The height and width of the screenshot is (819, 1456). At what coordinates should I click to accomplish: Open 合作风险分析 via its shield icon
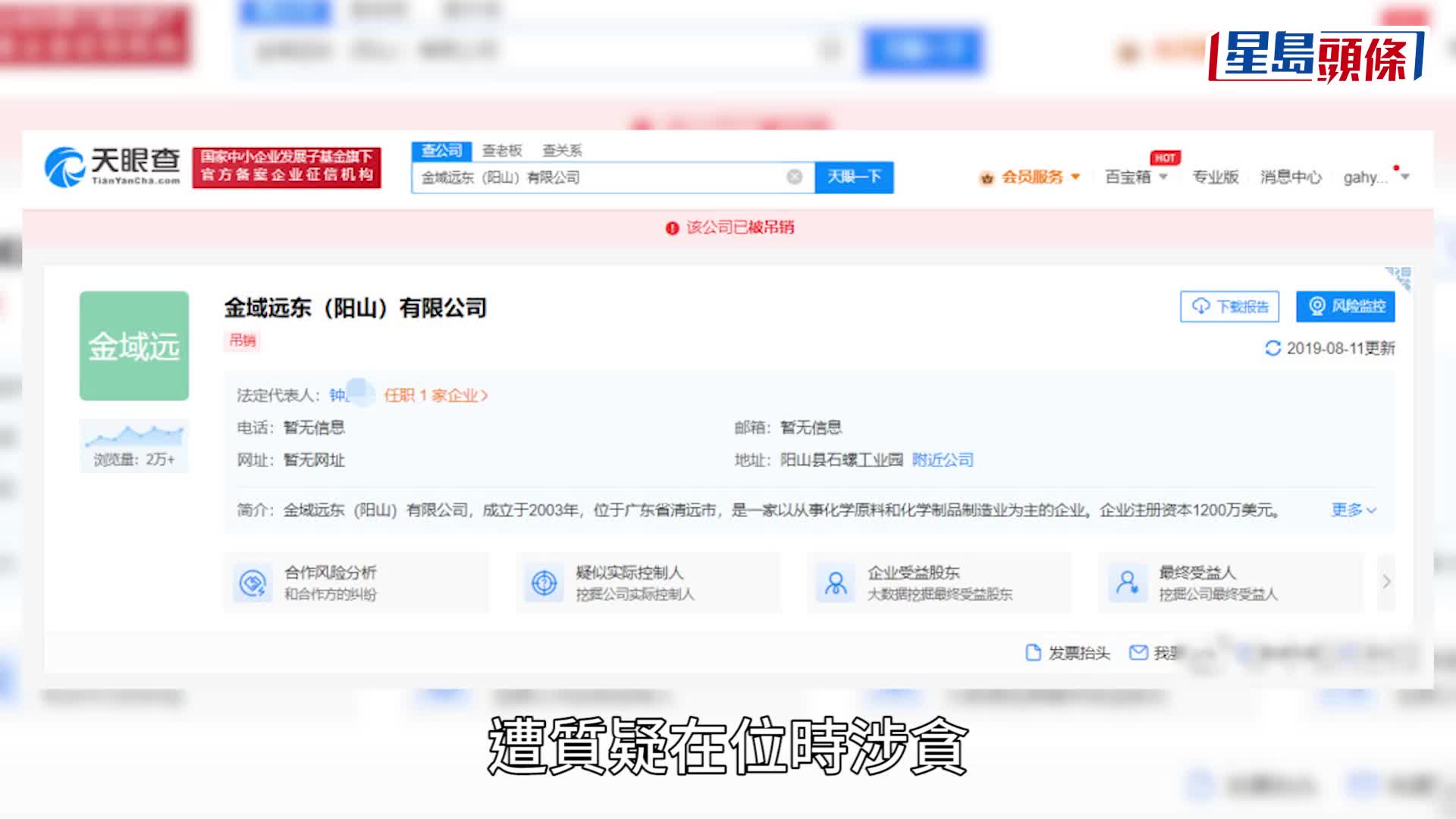point(255,582)
